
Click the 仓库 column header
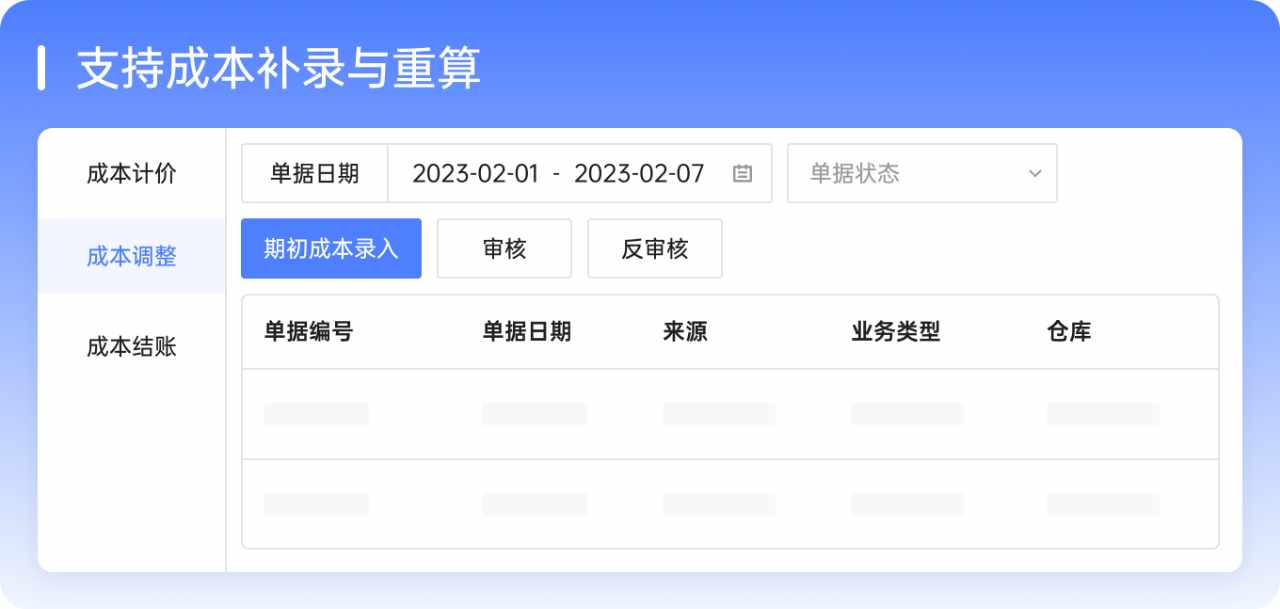point(1069,332)
